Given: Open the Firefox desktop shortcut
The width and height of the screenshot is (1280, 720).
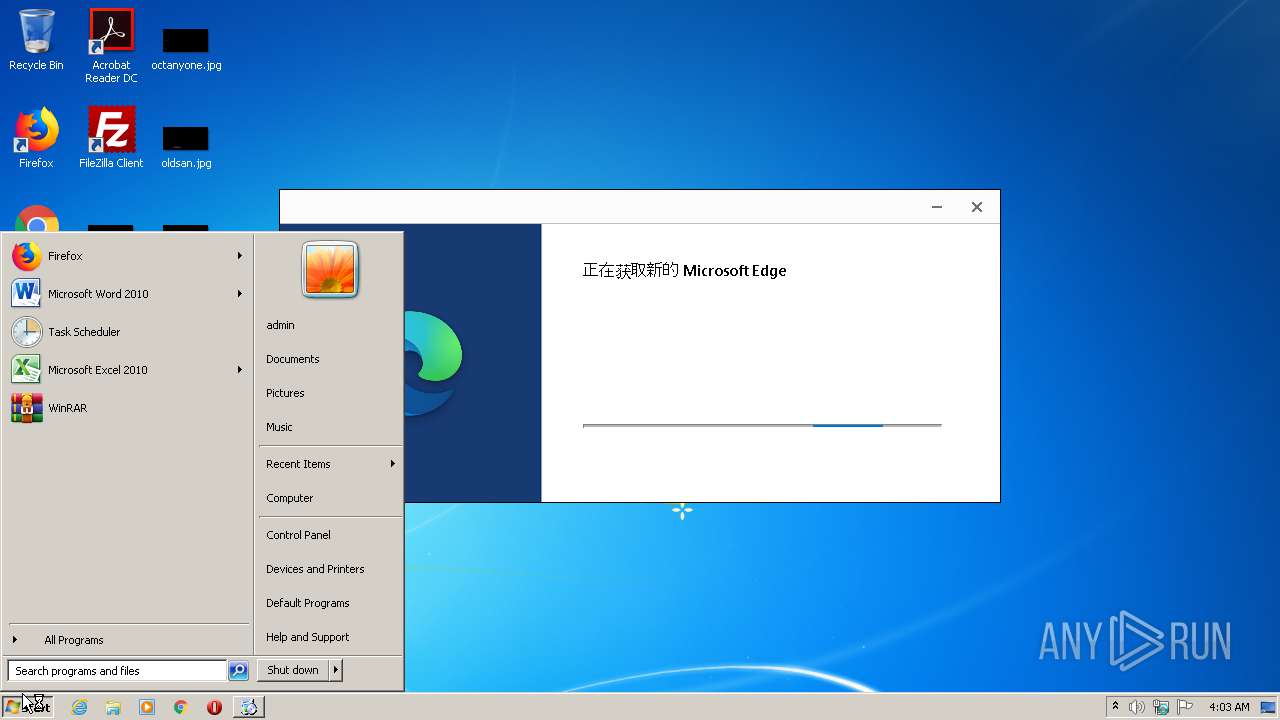Looking at the screenshot, I should pos(36,138).
